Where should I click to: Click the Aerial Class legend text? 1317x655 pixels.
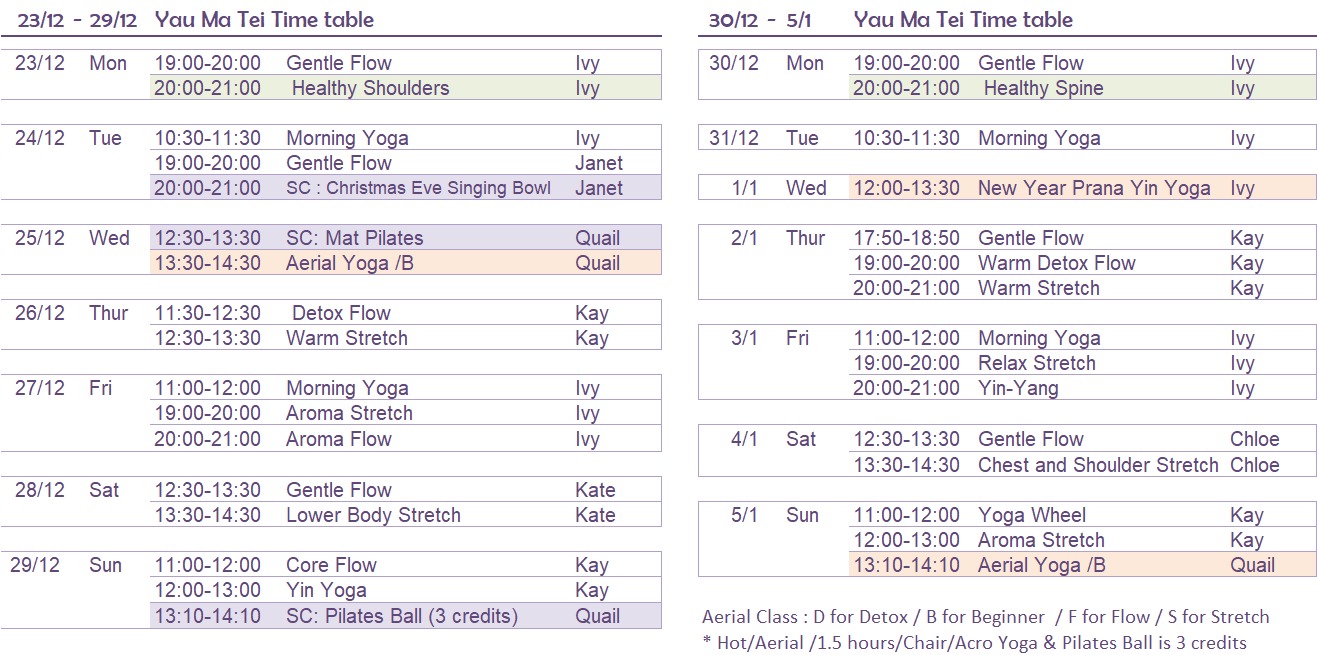point(985,617)
